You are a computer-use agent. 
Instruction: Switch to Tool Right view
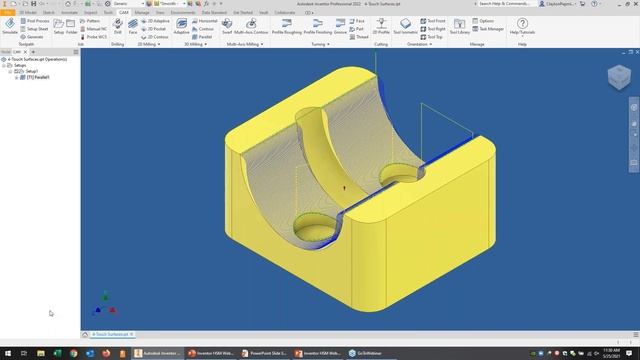(433, 29)
